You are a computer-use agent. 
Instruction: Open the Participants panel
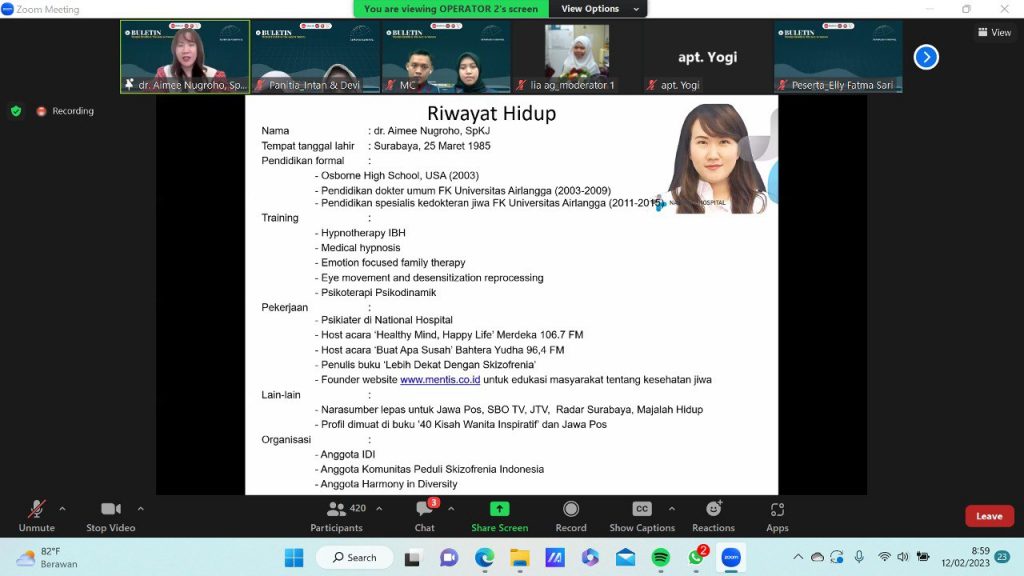click(337, 515)
